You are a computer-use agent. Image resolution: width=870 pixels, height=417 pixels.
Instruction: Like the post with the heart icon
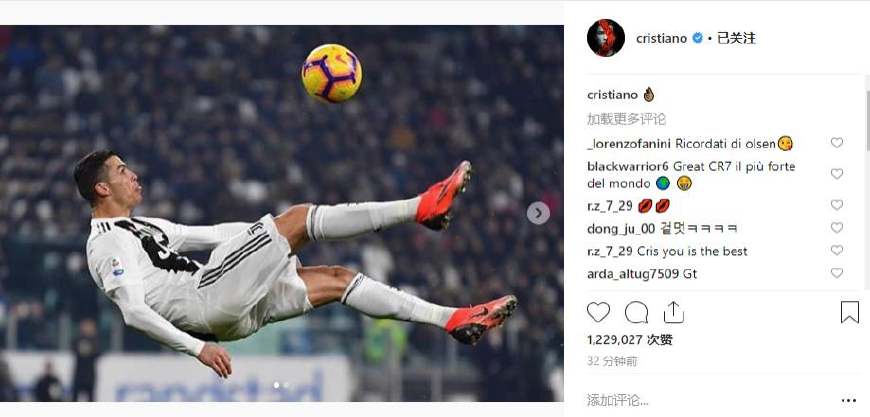pos(598,312)
